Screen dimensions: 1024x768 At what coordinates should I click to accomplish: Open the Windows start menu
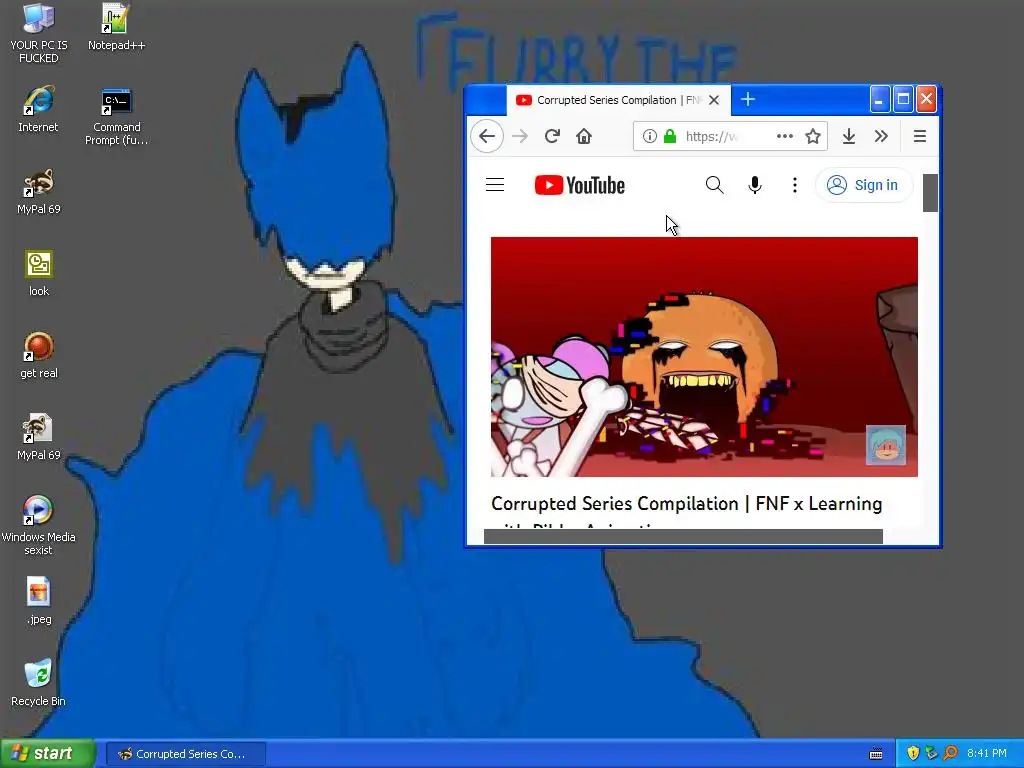(x=47, y=754)
